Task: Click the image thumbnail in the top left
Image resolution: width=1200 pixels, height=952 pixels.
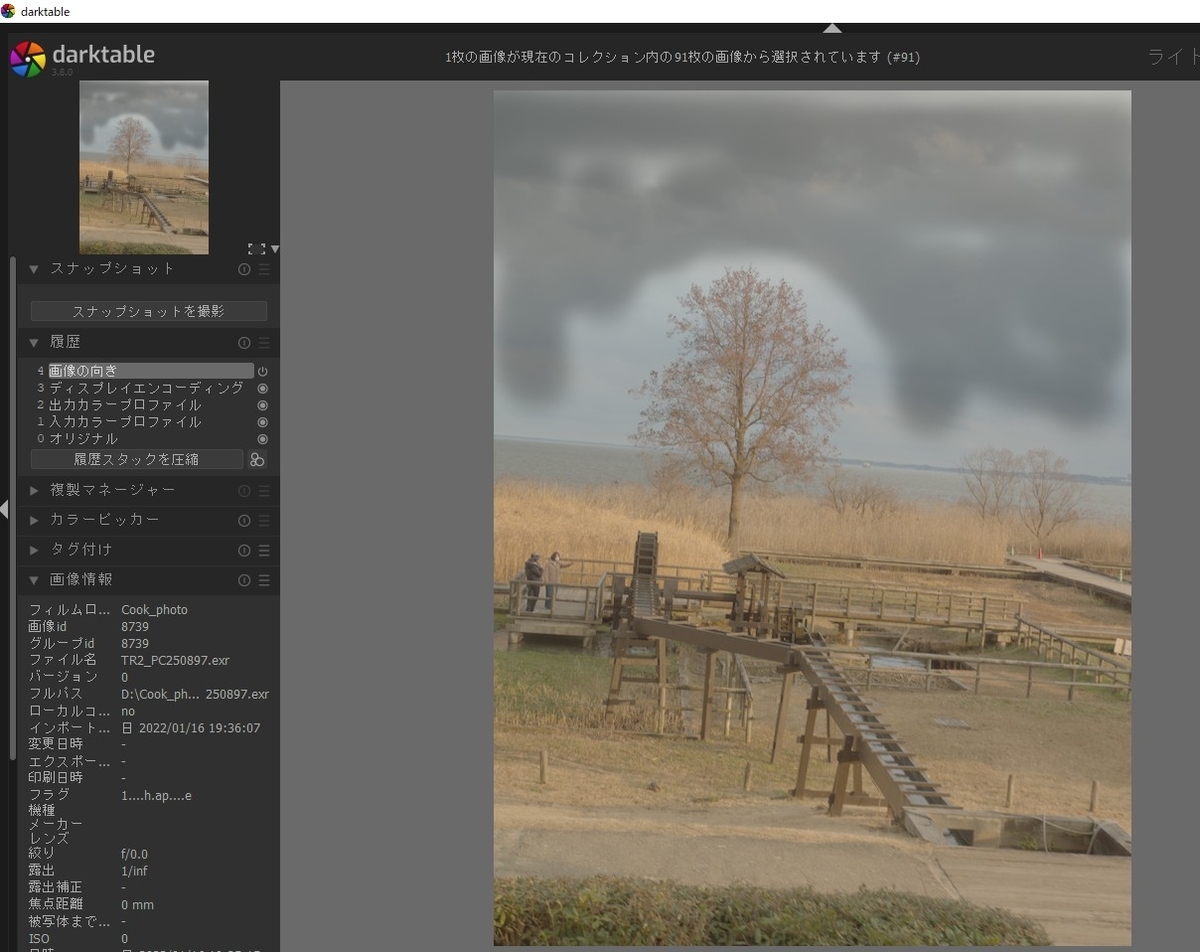Action: click(x=144, y=166)
